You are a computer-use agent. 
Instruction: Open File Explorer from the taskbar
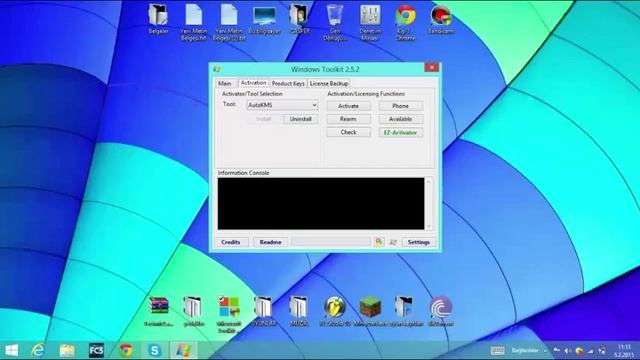coord(67,350)
